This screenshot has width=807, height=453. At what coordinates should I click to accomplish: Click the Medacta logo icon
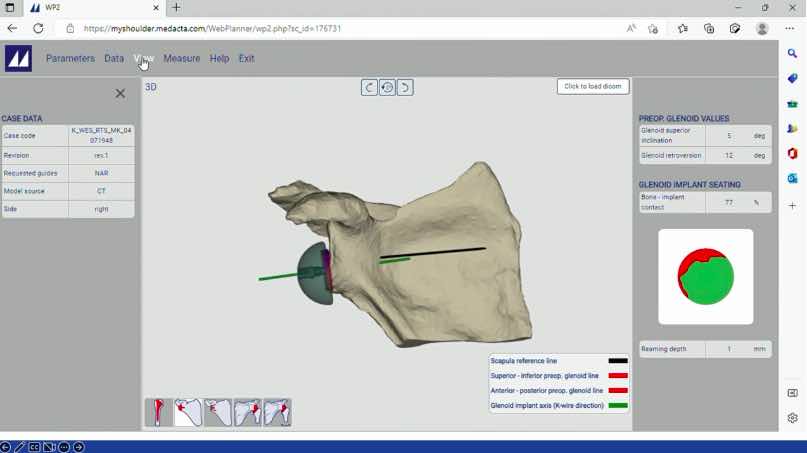(18, 59)
